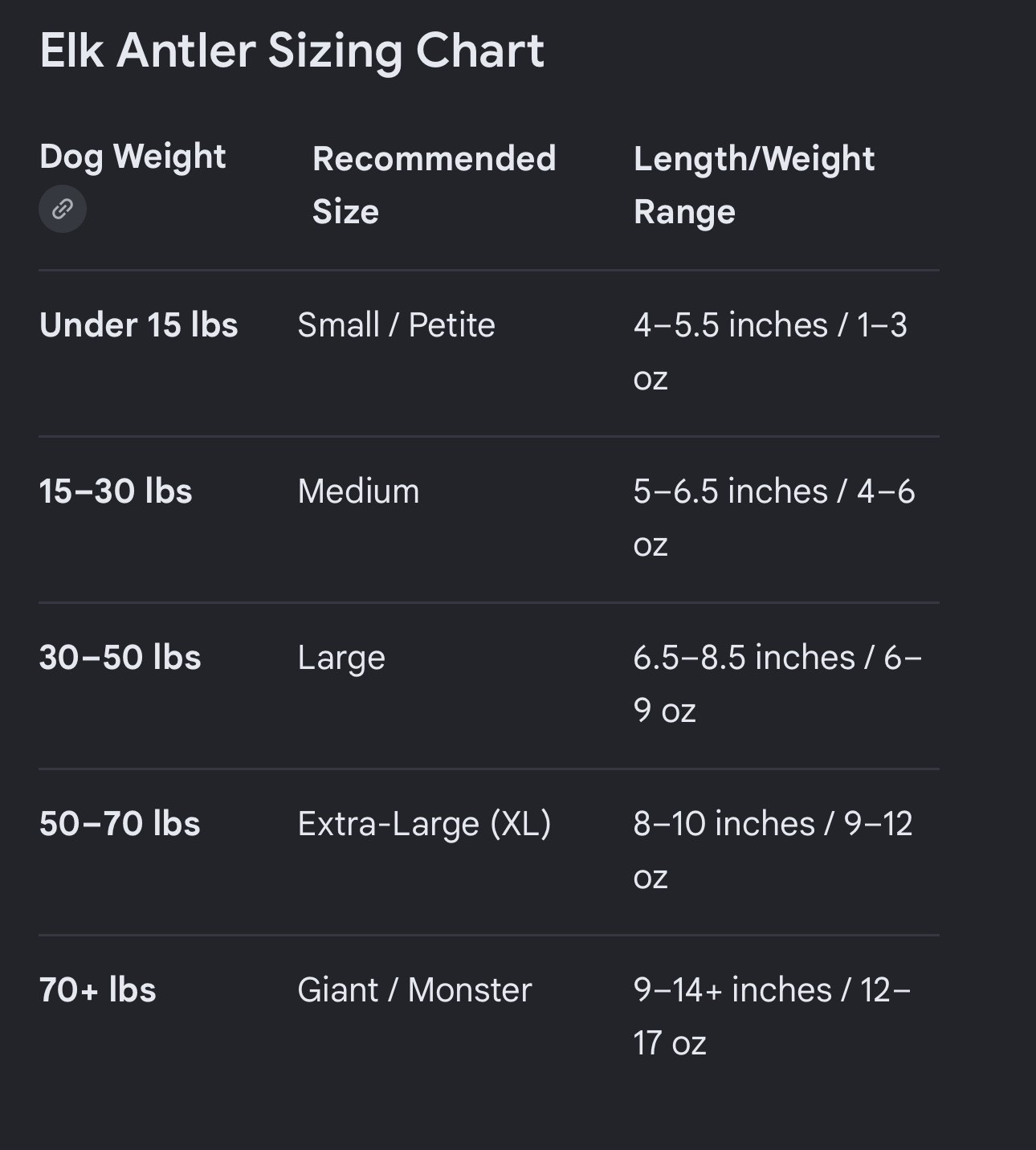The height and width of the screenshot is (1150, 1036).
Task: Click the 5–6.5 inches / 4–6 oz cell
Action: click(774, 518)
